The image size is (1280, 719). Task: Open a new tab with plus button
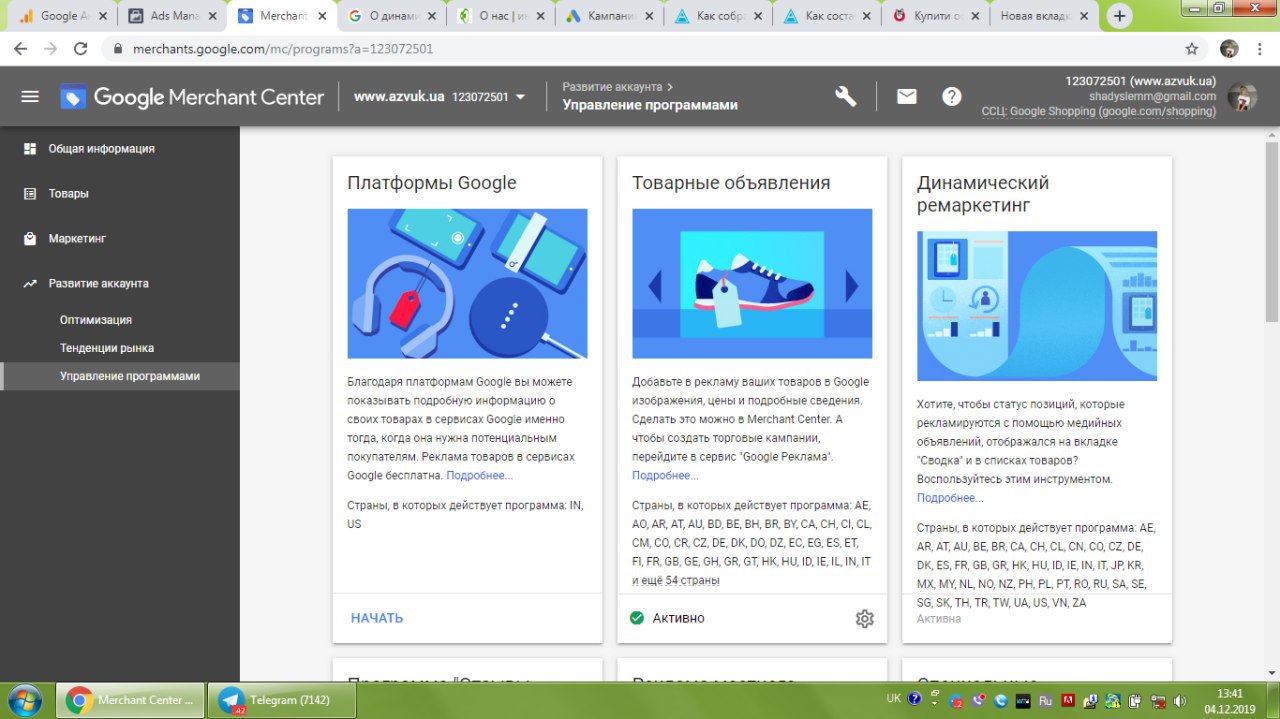pos(1120,16)
